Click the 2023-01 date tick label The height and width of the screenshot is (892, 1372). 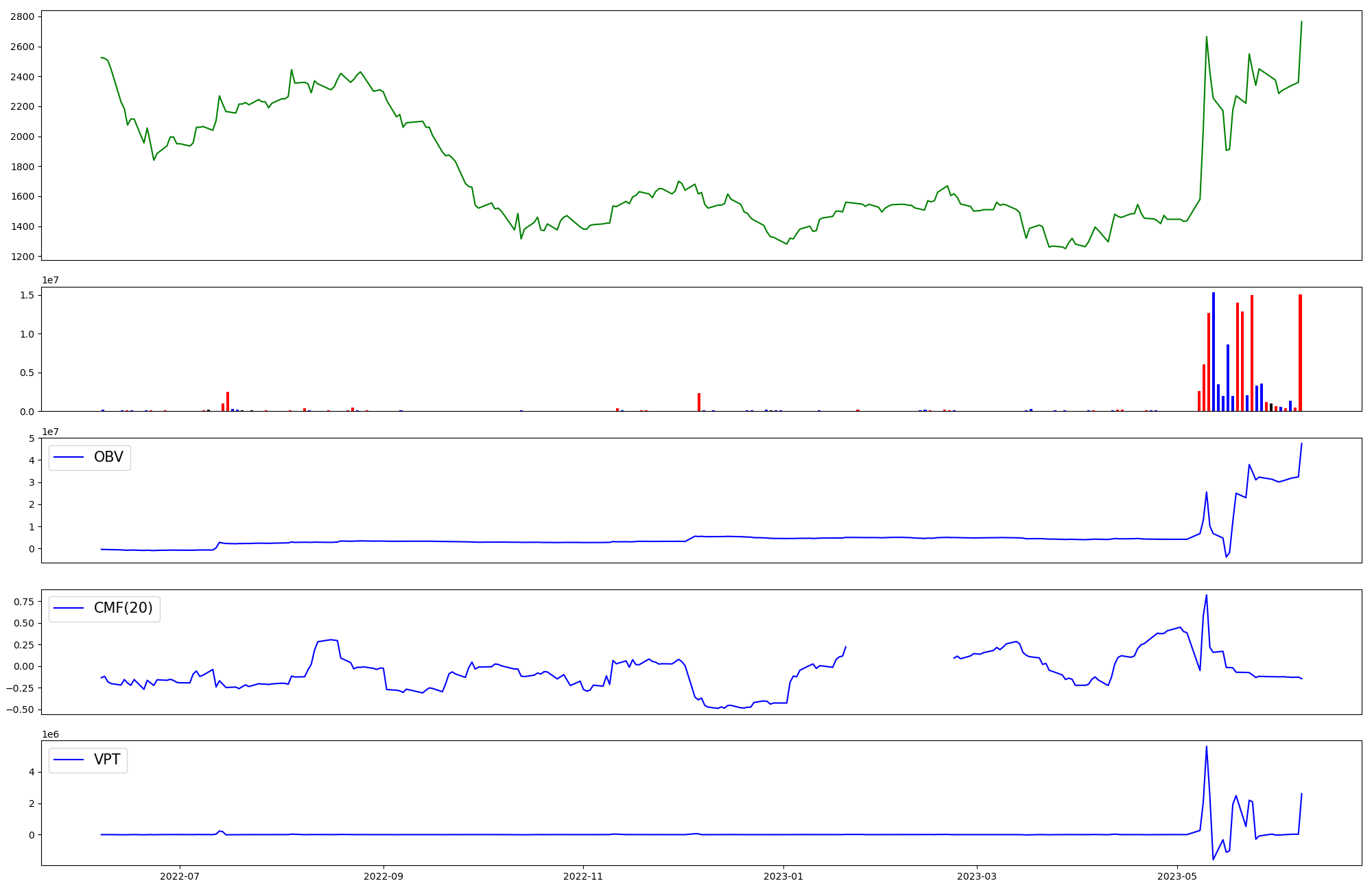[x=783, y=876]
